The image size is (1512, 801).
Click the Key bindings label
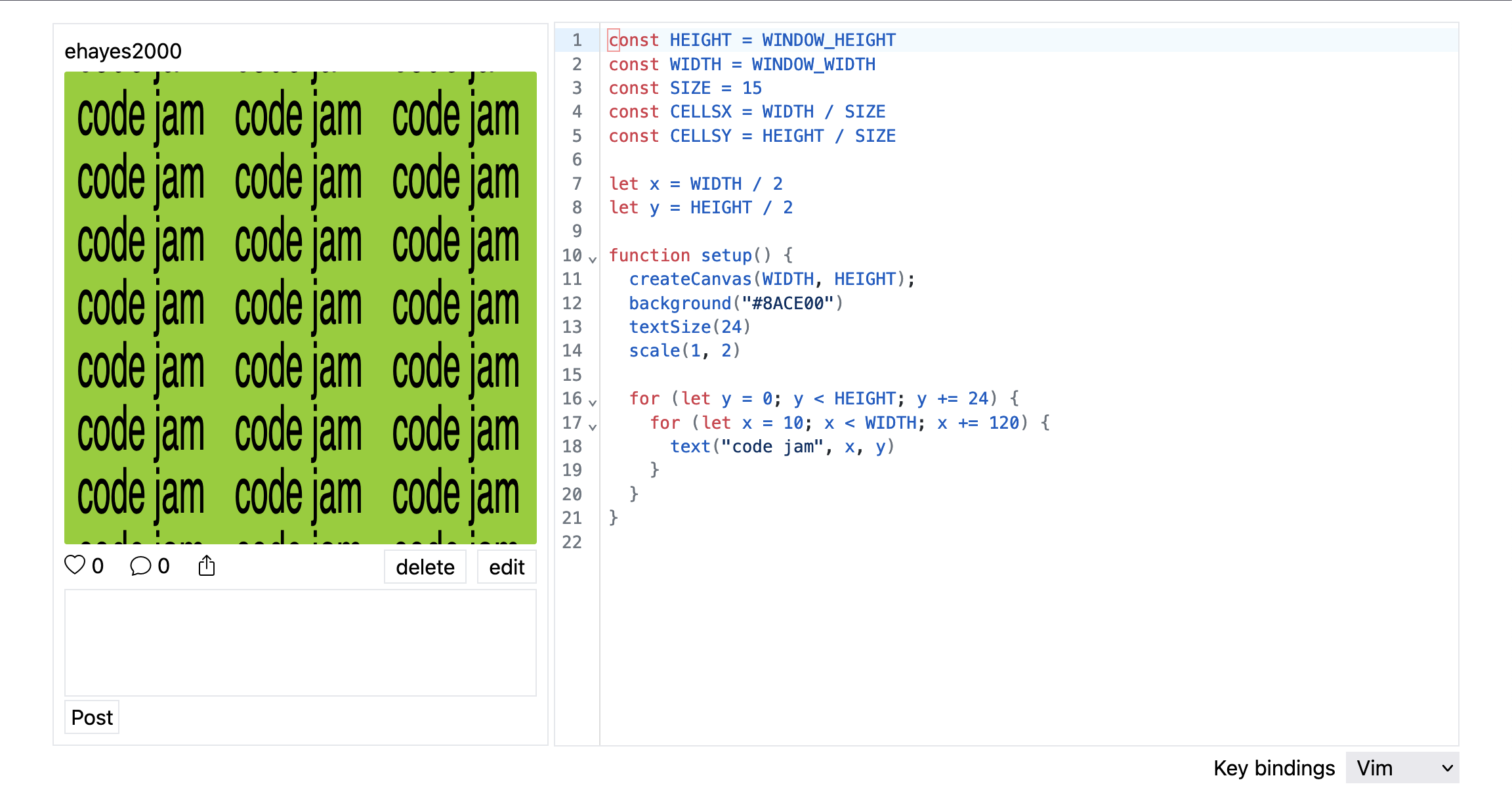[x=1274, y=768]
